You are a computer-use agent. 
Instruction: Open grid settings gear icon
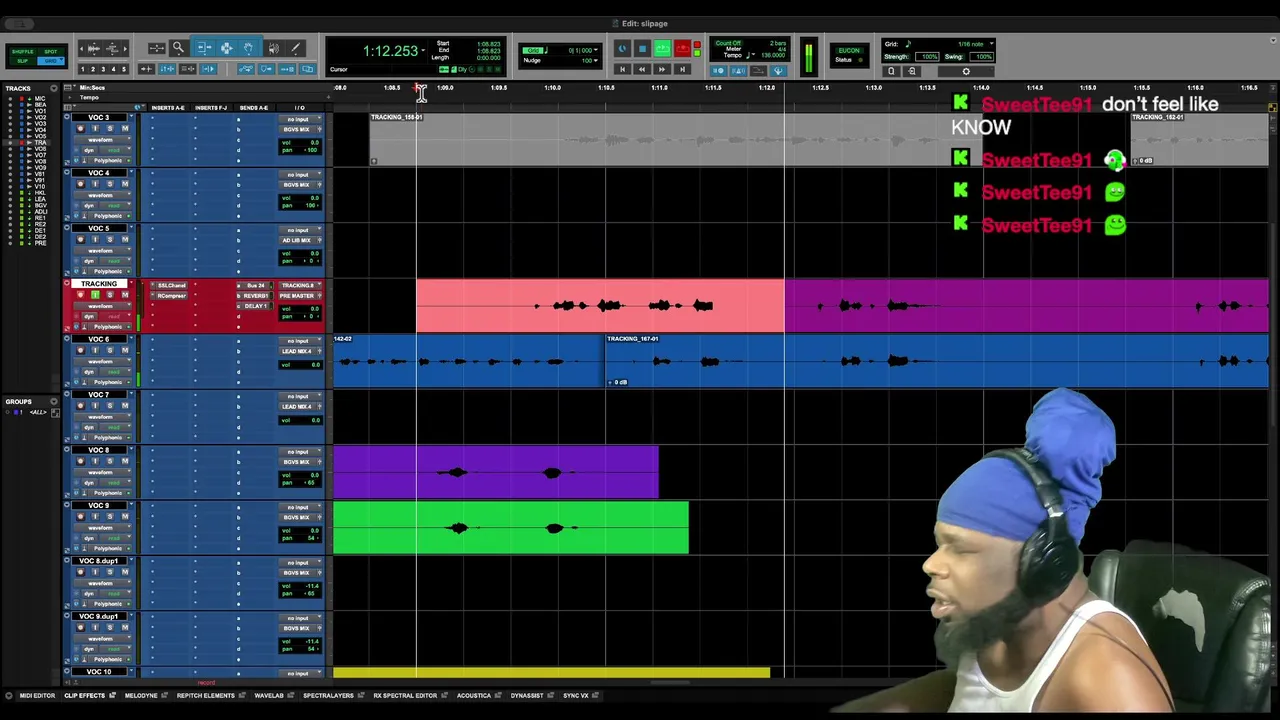[966, 71]
